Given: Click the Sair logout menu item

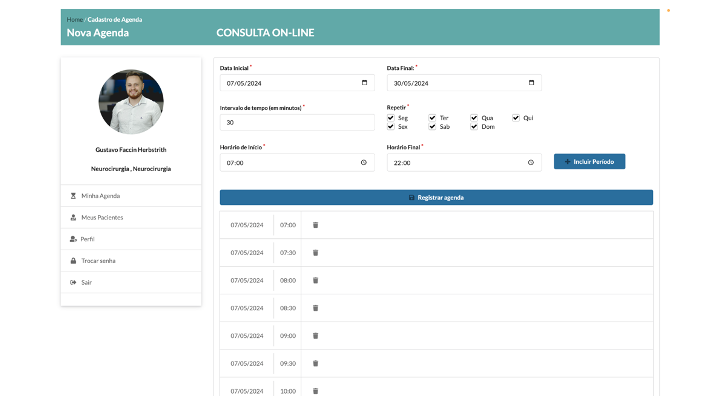Looking at the screenshot, I should [x=87, y=282].
